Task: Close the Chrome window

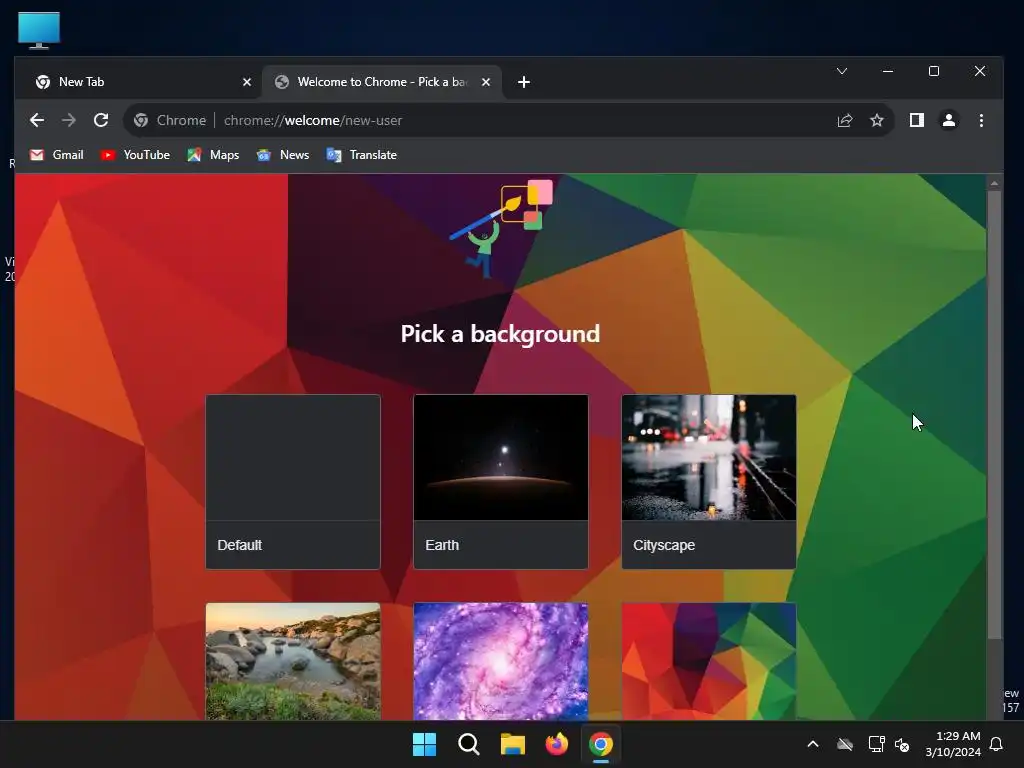Action: pyautogui.click(x=980, y=71)
